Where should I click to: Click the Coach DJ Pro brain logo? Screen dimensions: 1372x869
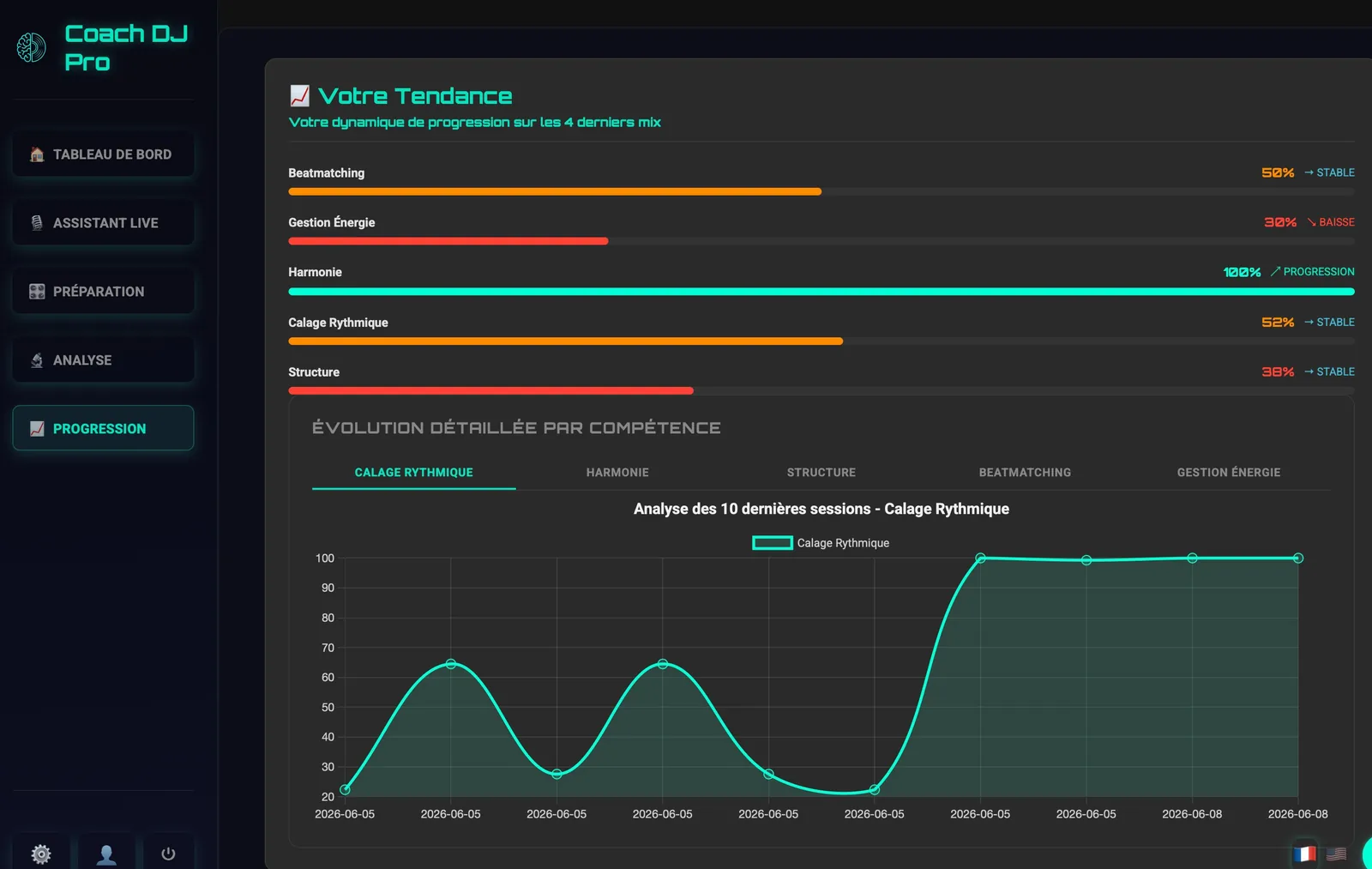[32, 47]
